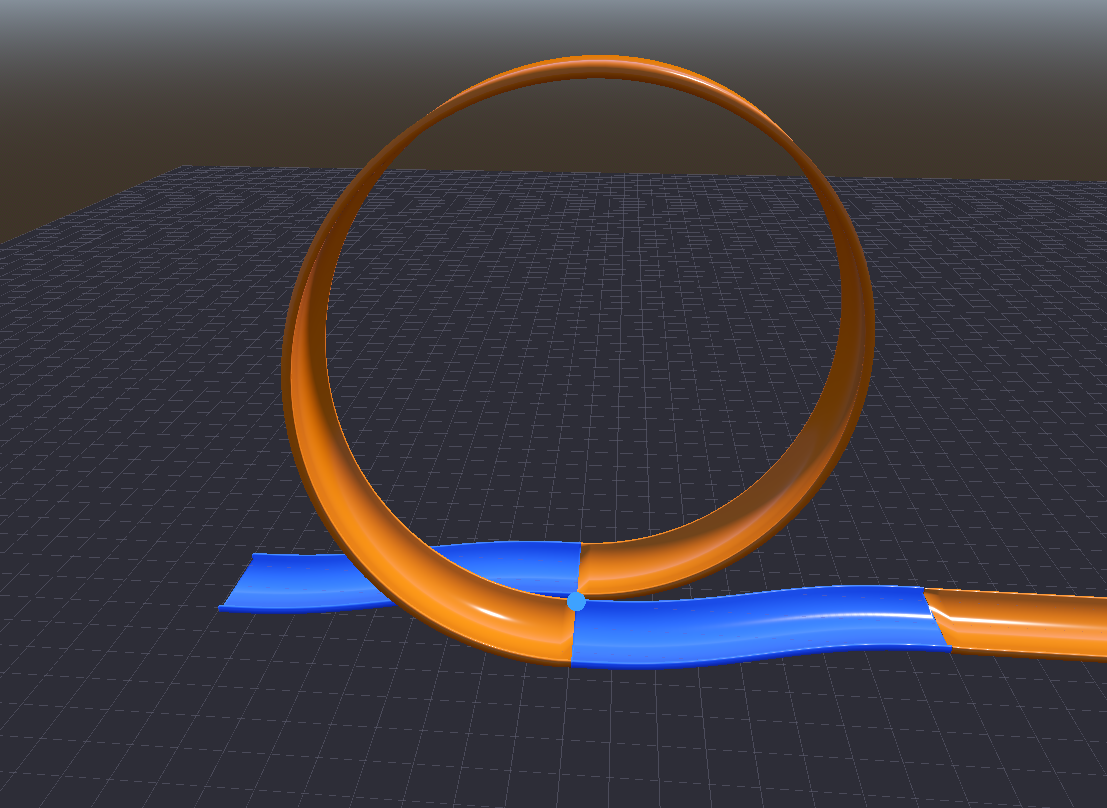This screenshot has height=808, width=1107.
Task: Click the grid floor in the foreground
Action: [x=550, y=750]
